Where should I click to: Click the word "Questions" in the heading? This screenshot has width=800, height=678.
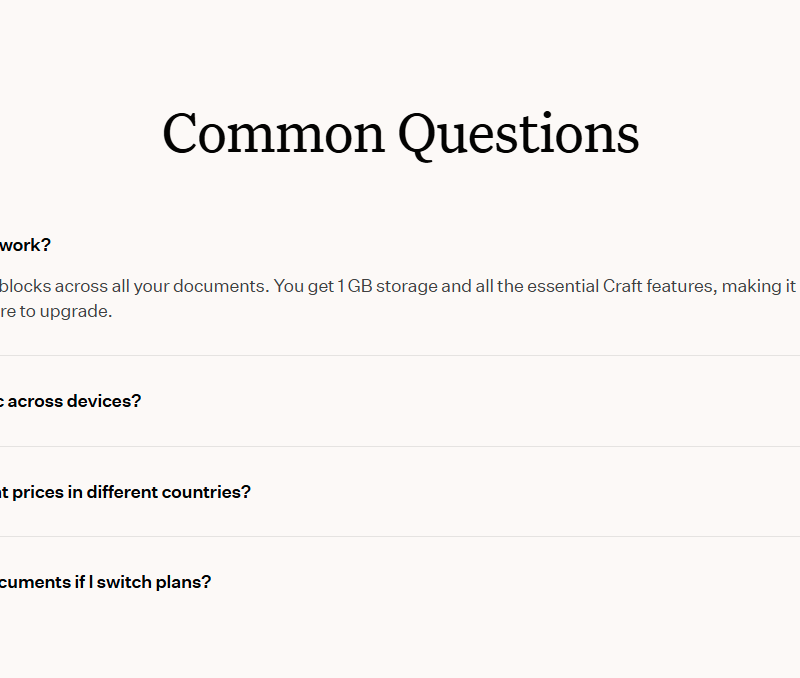(x=518, y=134)
